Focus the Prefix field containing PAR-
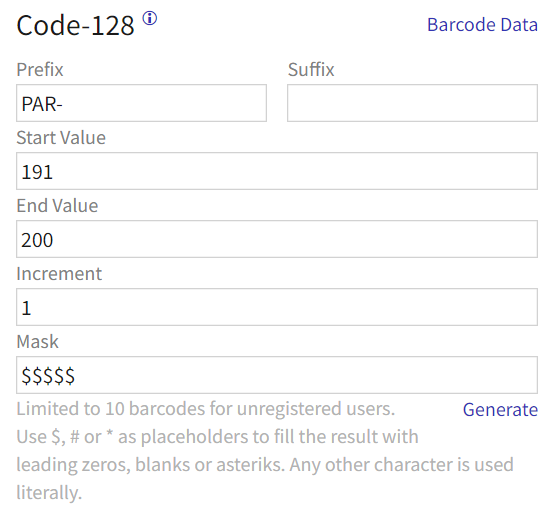 [x=142, y=103]
